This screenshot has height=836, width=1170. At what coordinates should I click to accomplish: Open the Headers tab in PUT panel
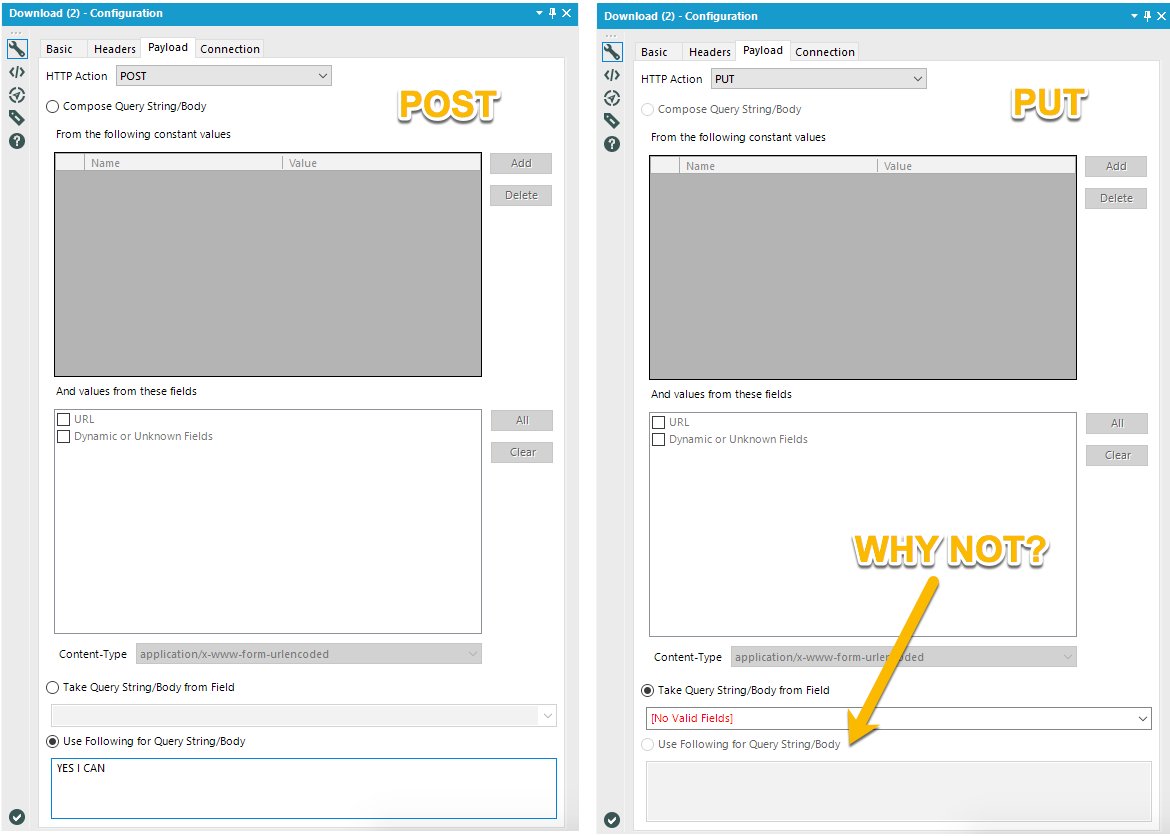point(709,51)
